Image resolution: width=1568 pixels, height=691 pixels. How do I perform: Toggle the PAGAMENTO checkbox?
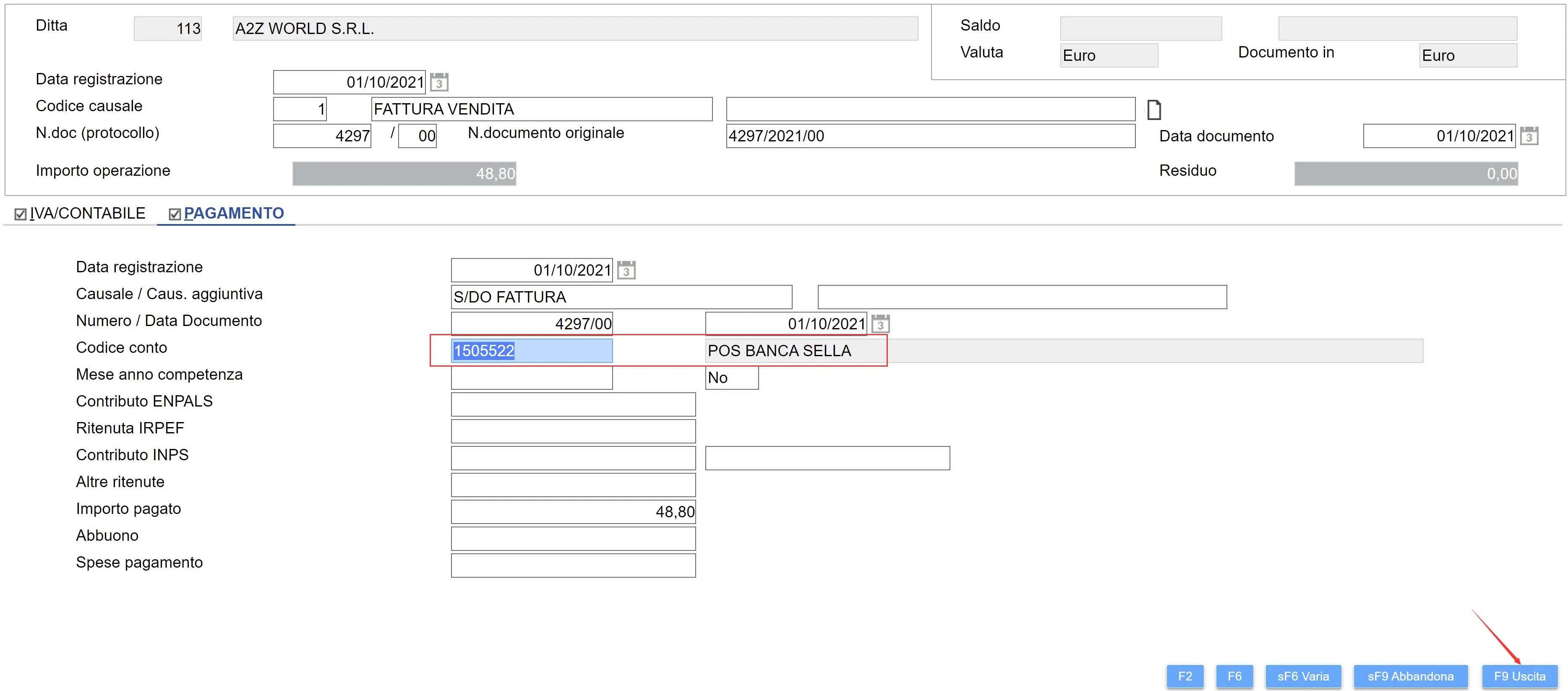[175, 214]
